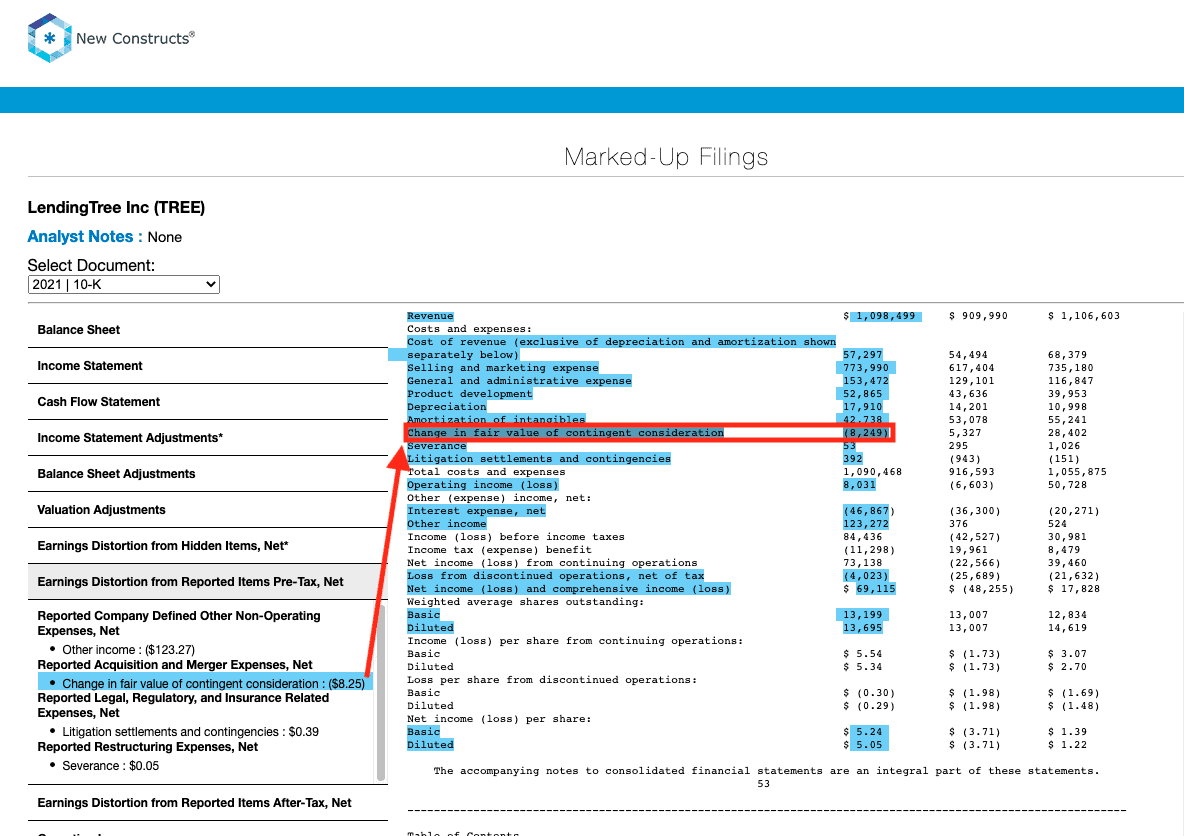Click Net income (loss) and comprehensive income (loss)

click(568, 588)
